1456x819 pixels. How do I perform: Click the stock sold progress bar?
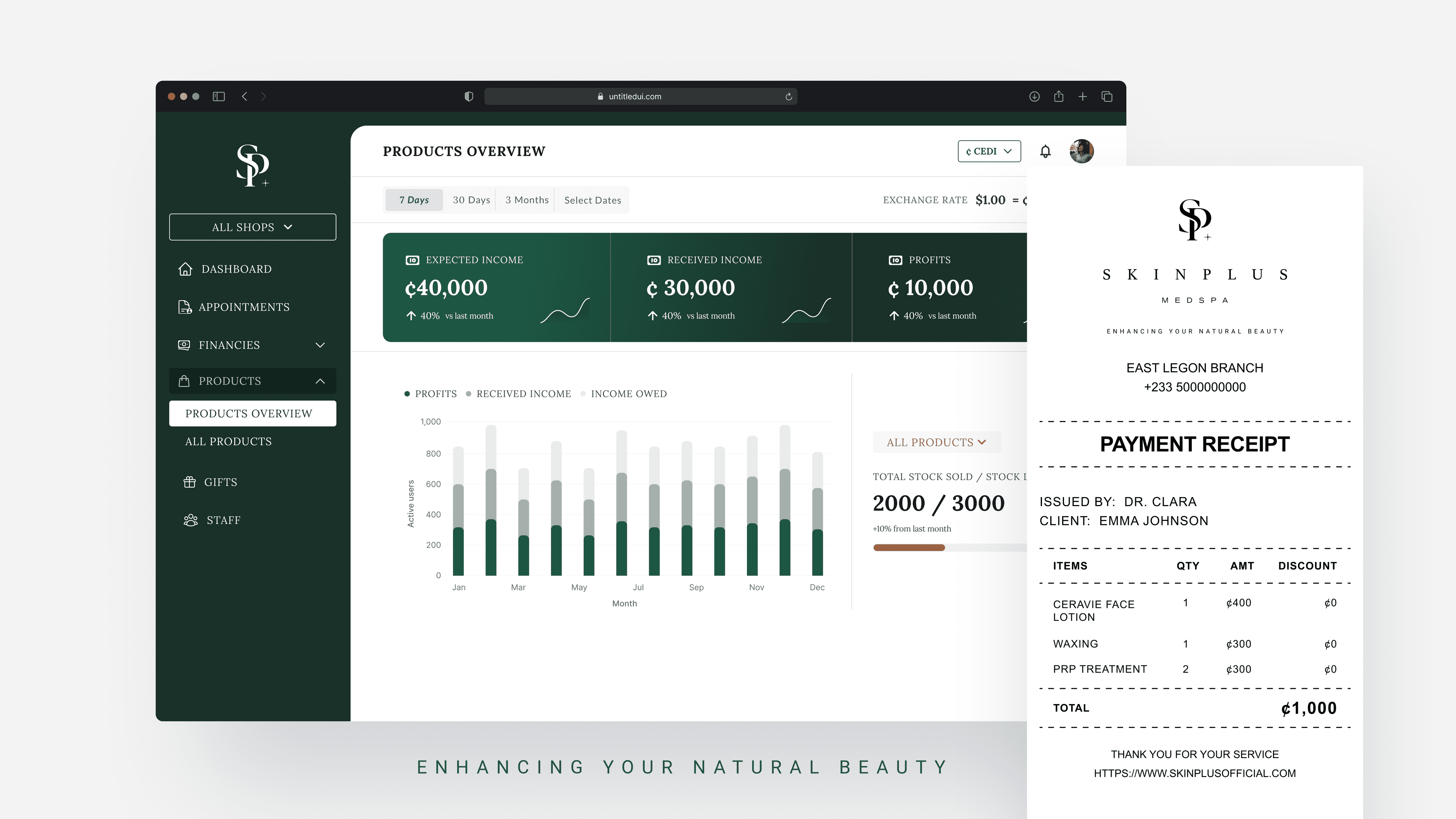950,547
